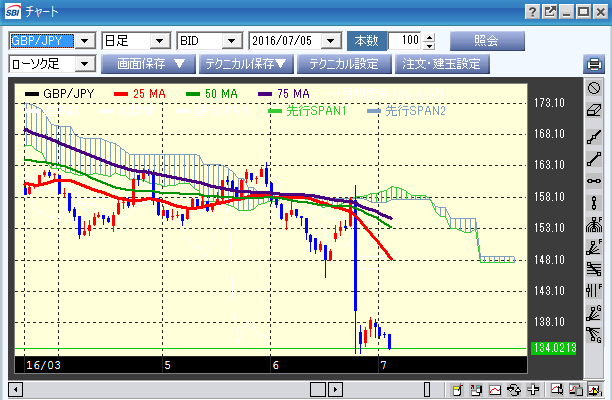
Task: Click the month 6 date axis label
Action: 276,366
